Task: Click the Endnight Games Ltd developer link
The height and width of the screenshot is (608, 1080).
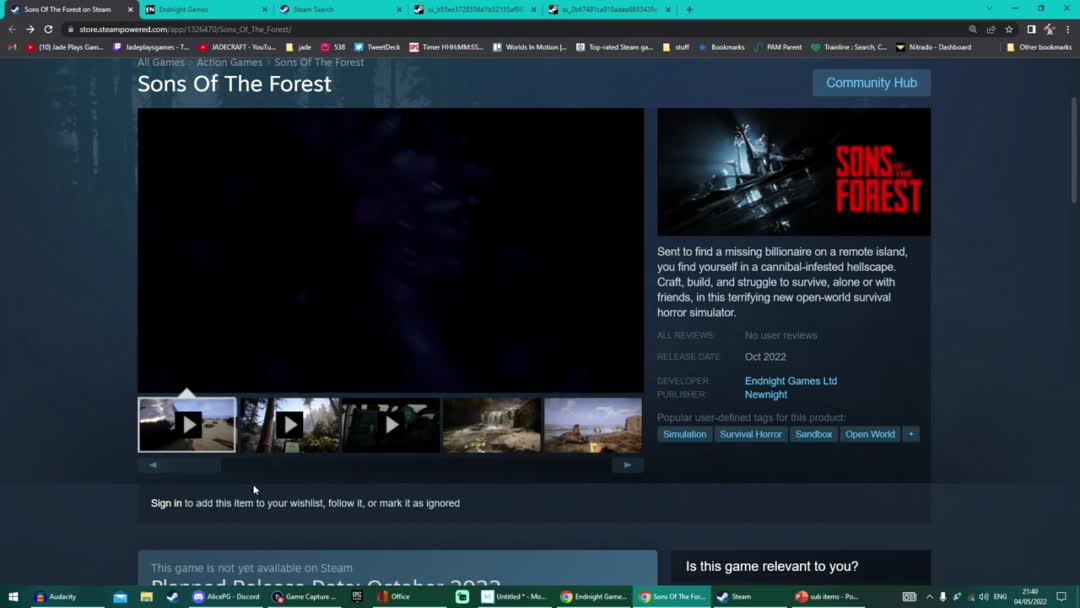Action: point(790,381)
